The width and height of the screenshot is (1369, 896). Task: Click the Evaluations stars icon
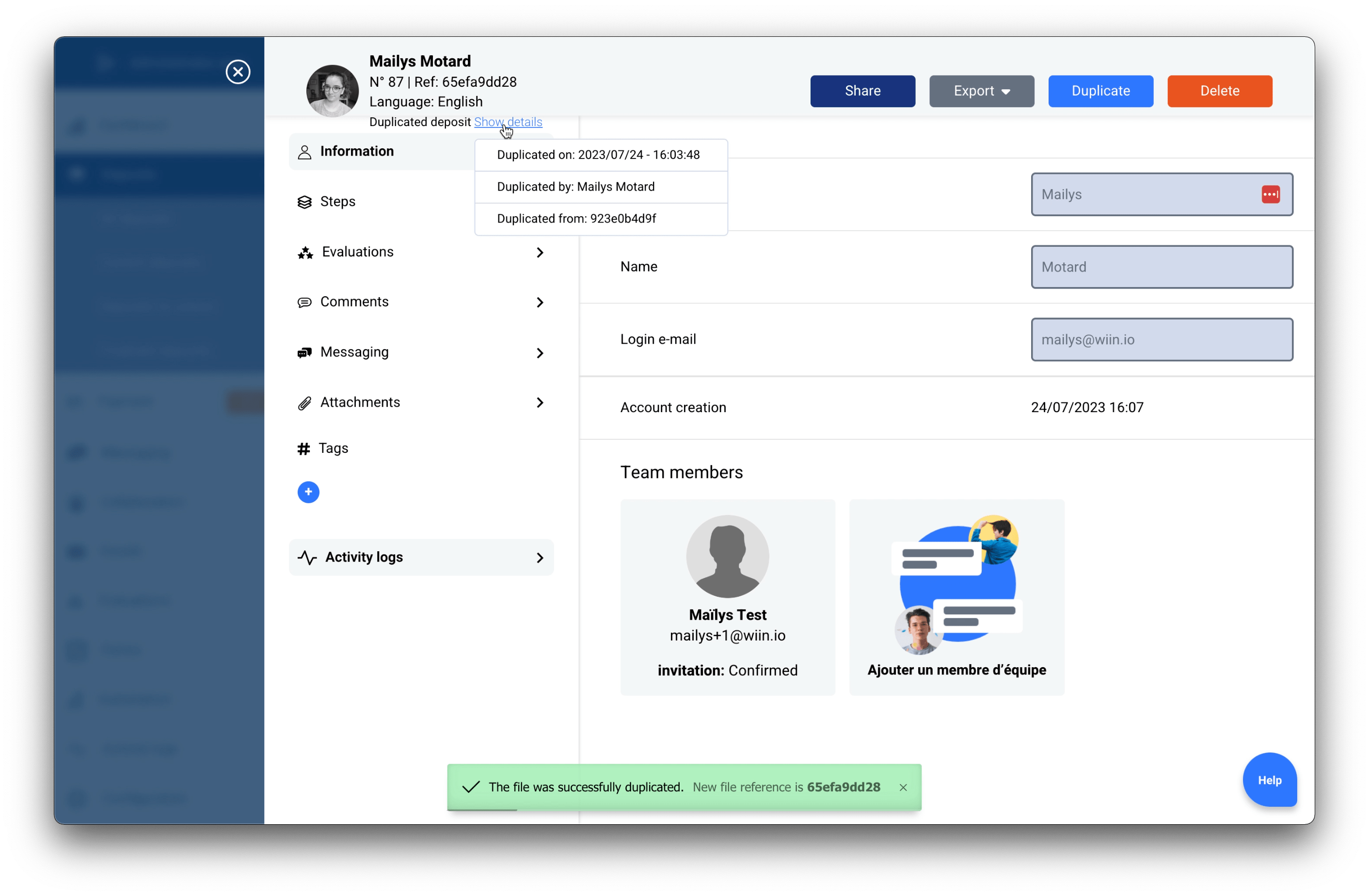point(305,252)
